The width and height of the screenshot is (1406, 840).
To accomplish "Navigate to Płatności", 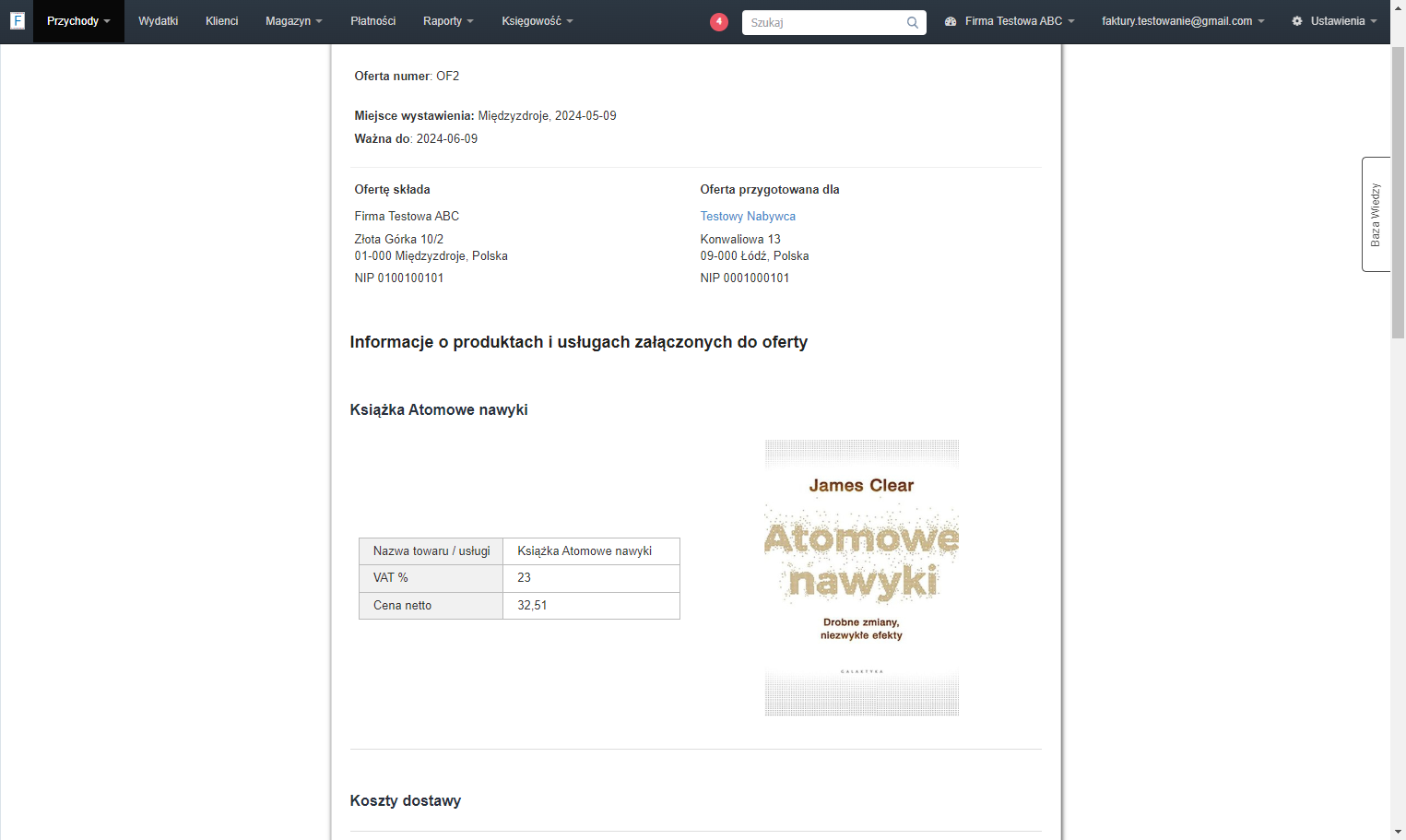I will [x=373, y=21].
